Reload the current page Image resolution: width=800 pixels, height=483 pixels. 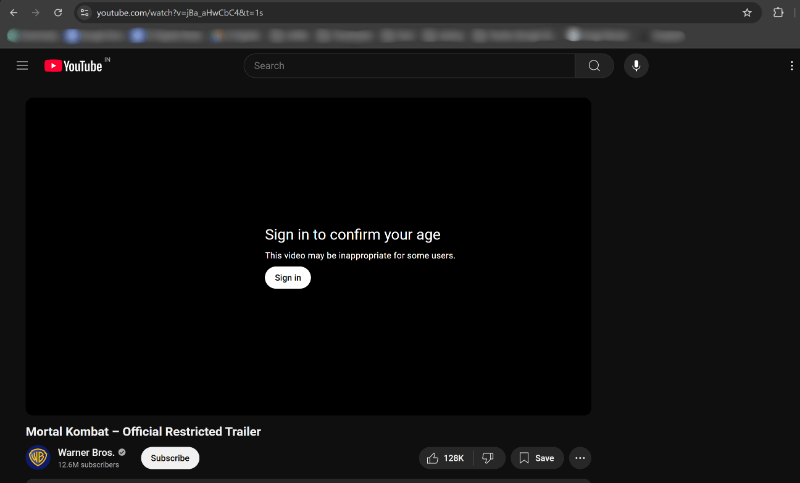point(58,13)
